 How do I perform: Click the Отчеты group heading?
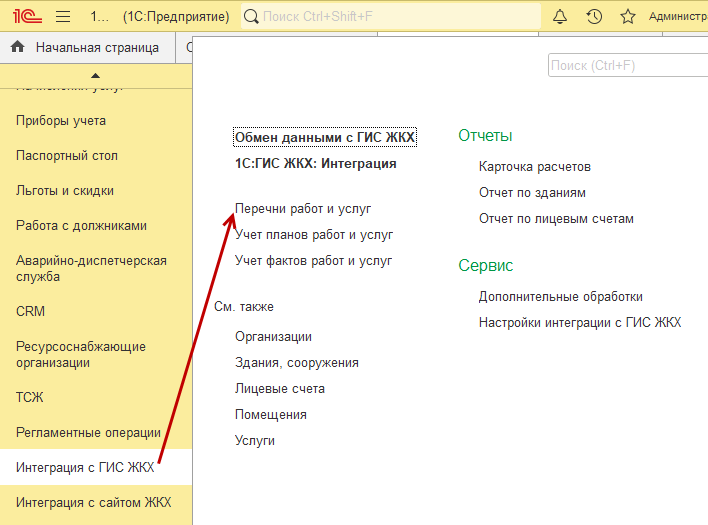point(485,135)
